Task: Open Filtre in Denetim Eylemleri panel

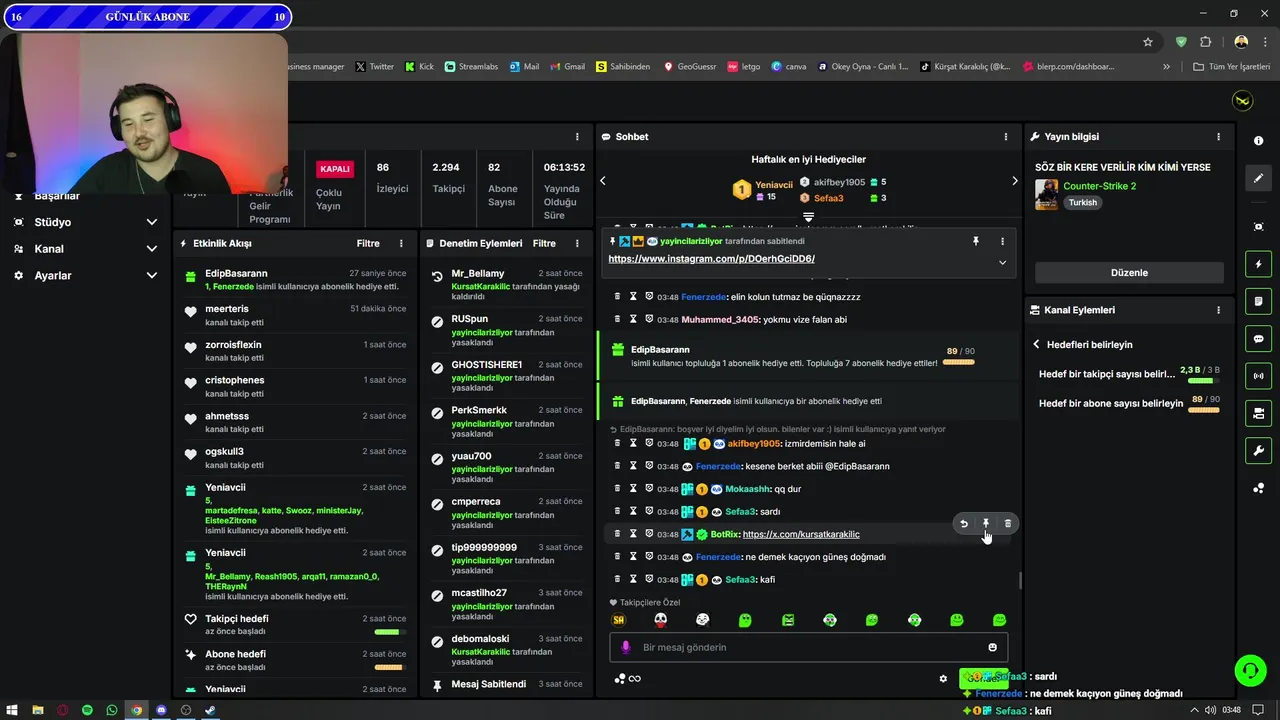Action: pyautogui.click(x=544, y=243)
